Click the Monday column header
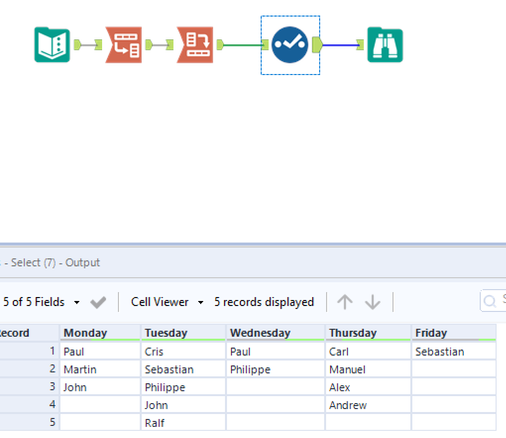Viewport: 506px width, 438px height. pyautogui.click(x=100, y=333)
